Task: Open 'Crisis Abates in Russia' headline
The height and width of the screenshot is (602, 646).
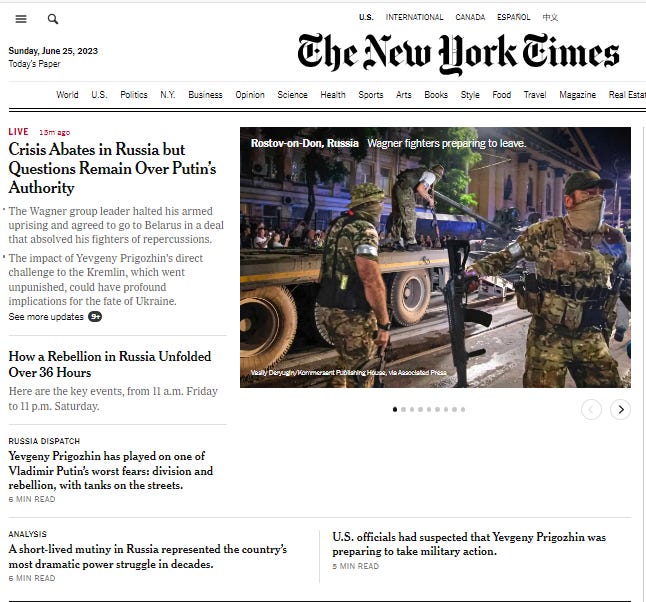Action: (x=112, y=168)
